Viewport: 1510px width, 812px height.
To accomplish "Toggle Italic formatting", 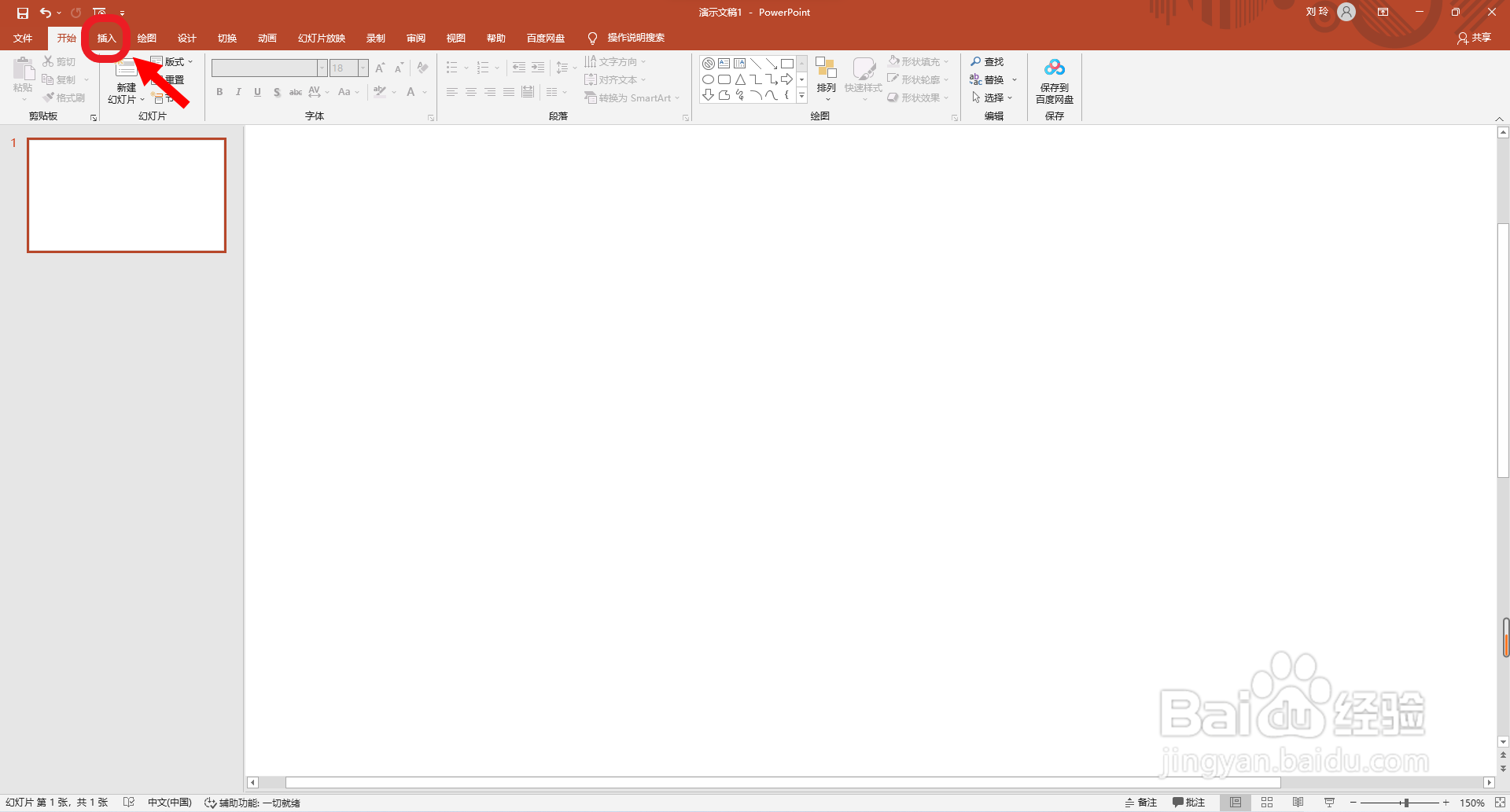I will (238, 92).
